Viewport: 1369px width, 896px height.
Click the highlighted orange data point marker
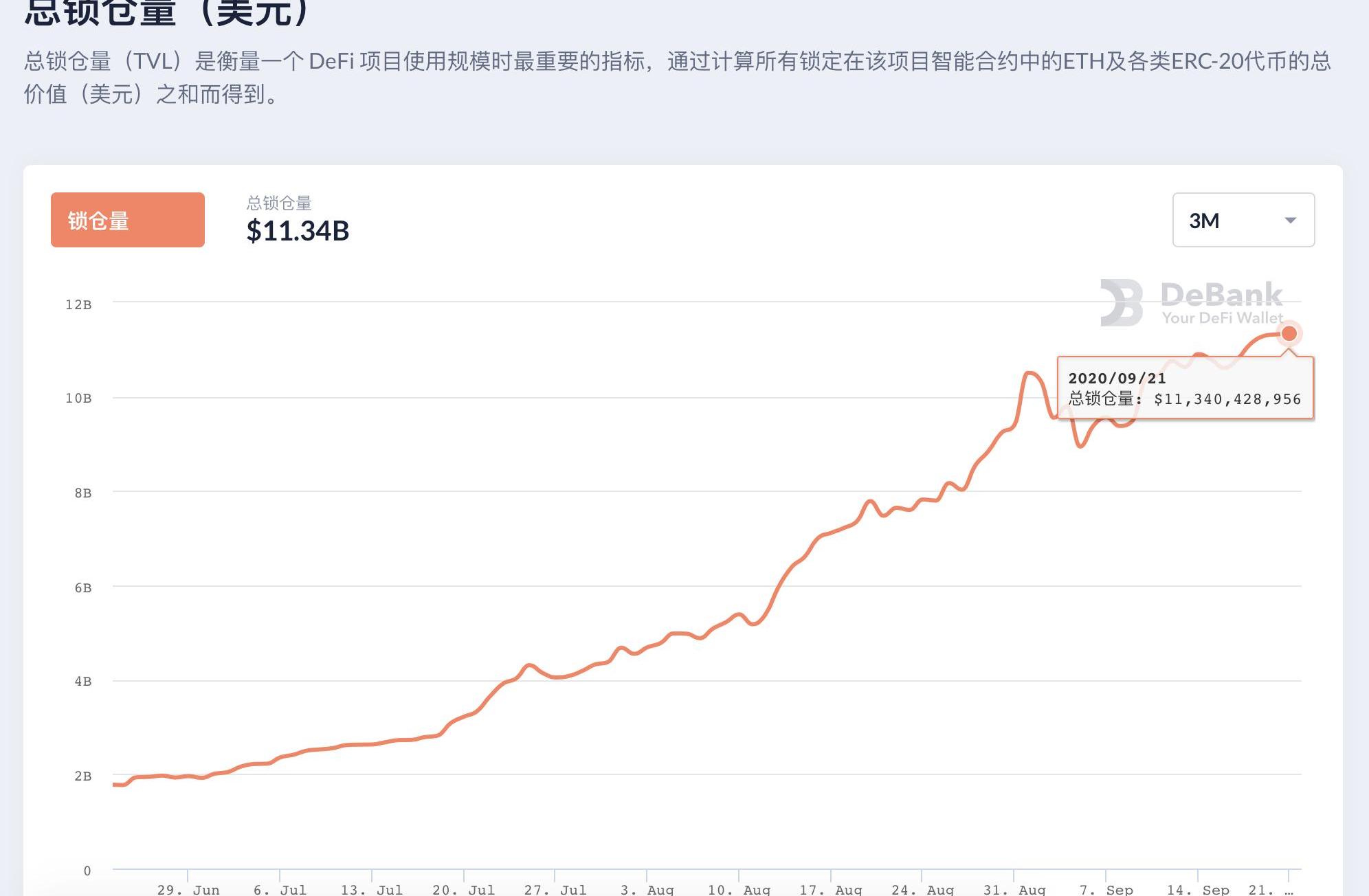coord(1289,334)
